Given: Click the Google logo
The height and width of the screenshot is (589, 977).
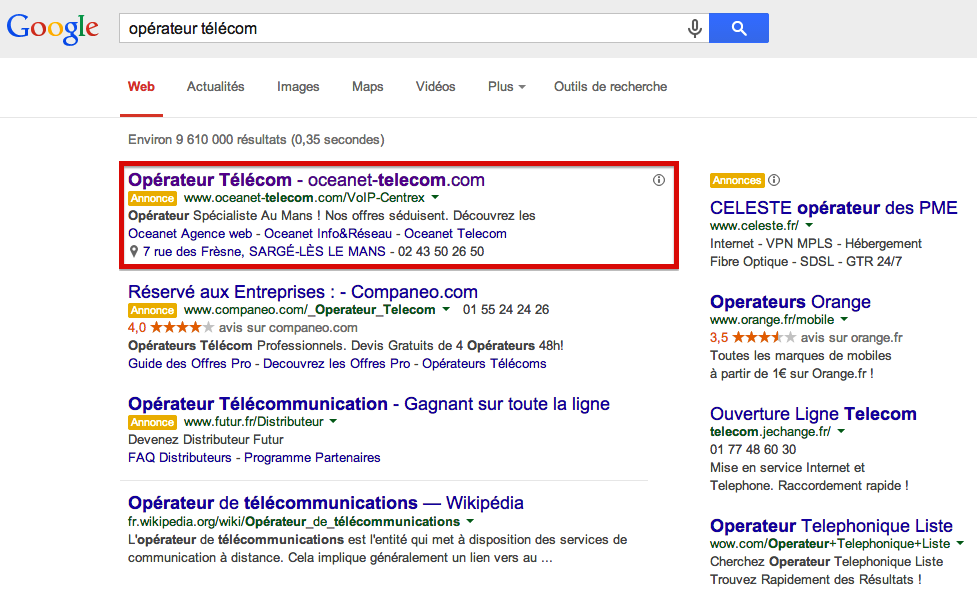Looking at the screenshot, I should coord(52,29).
